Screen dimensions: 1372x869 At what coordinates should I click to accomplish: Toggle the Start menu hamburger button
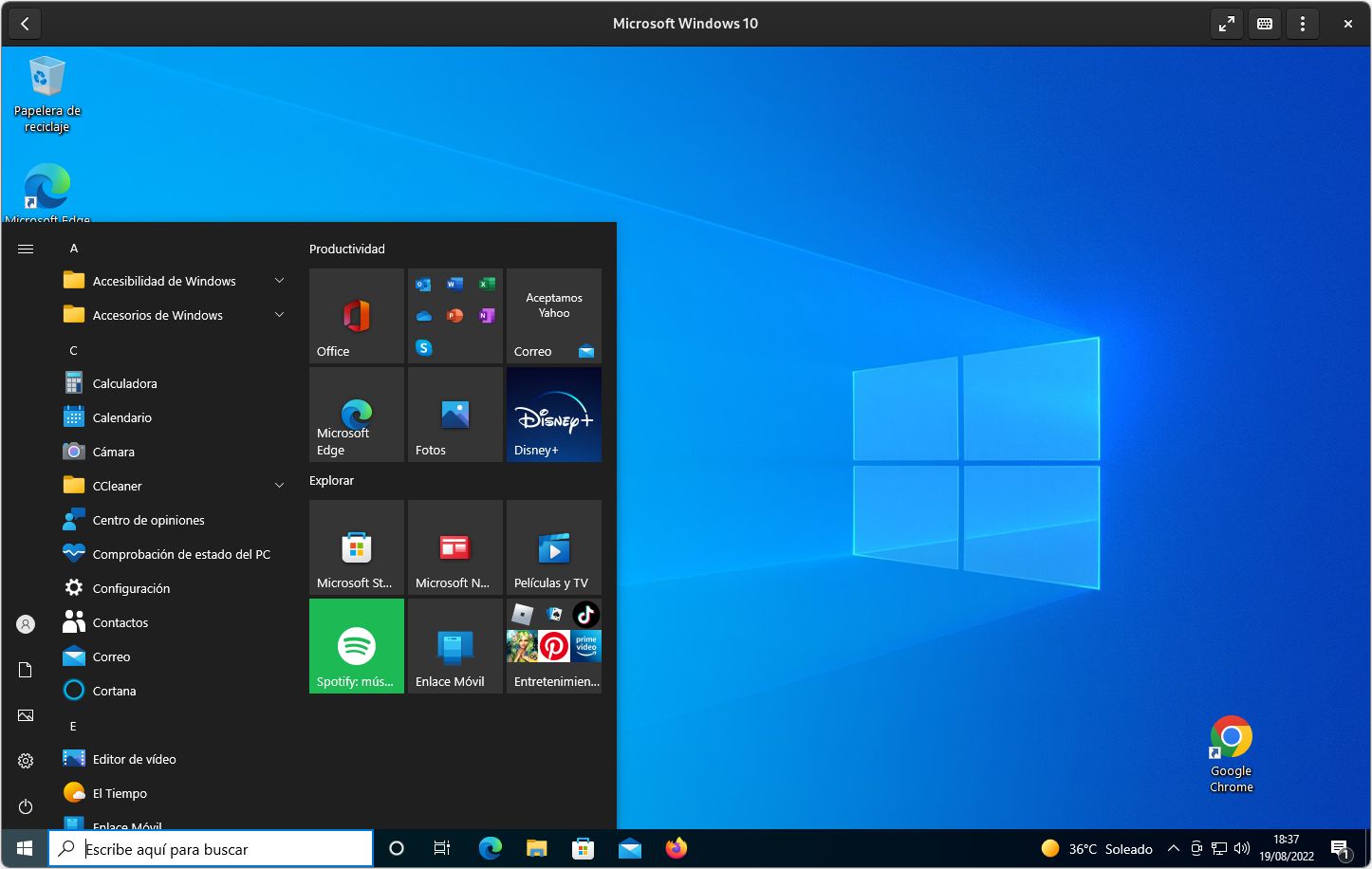(26, 249)
